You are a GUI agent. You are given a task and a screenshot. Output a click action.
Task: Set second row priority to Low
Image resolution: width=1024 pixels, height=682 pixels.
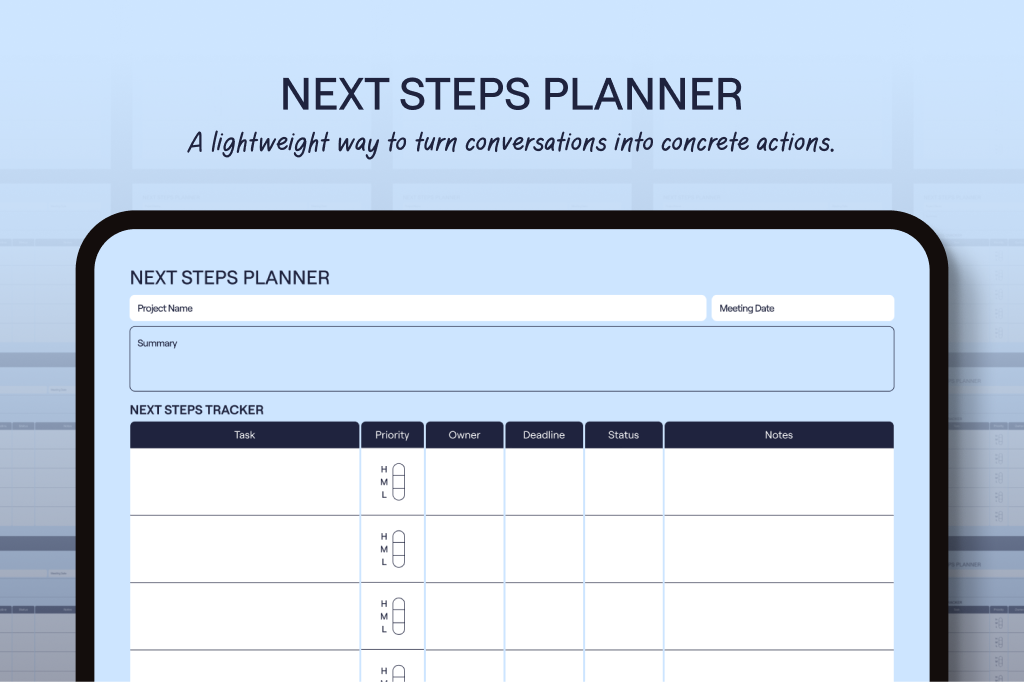coord(398,561)
